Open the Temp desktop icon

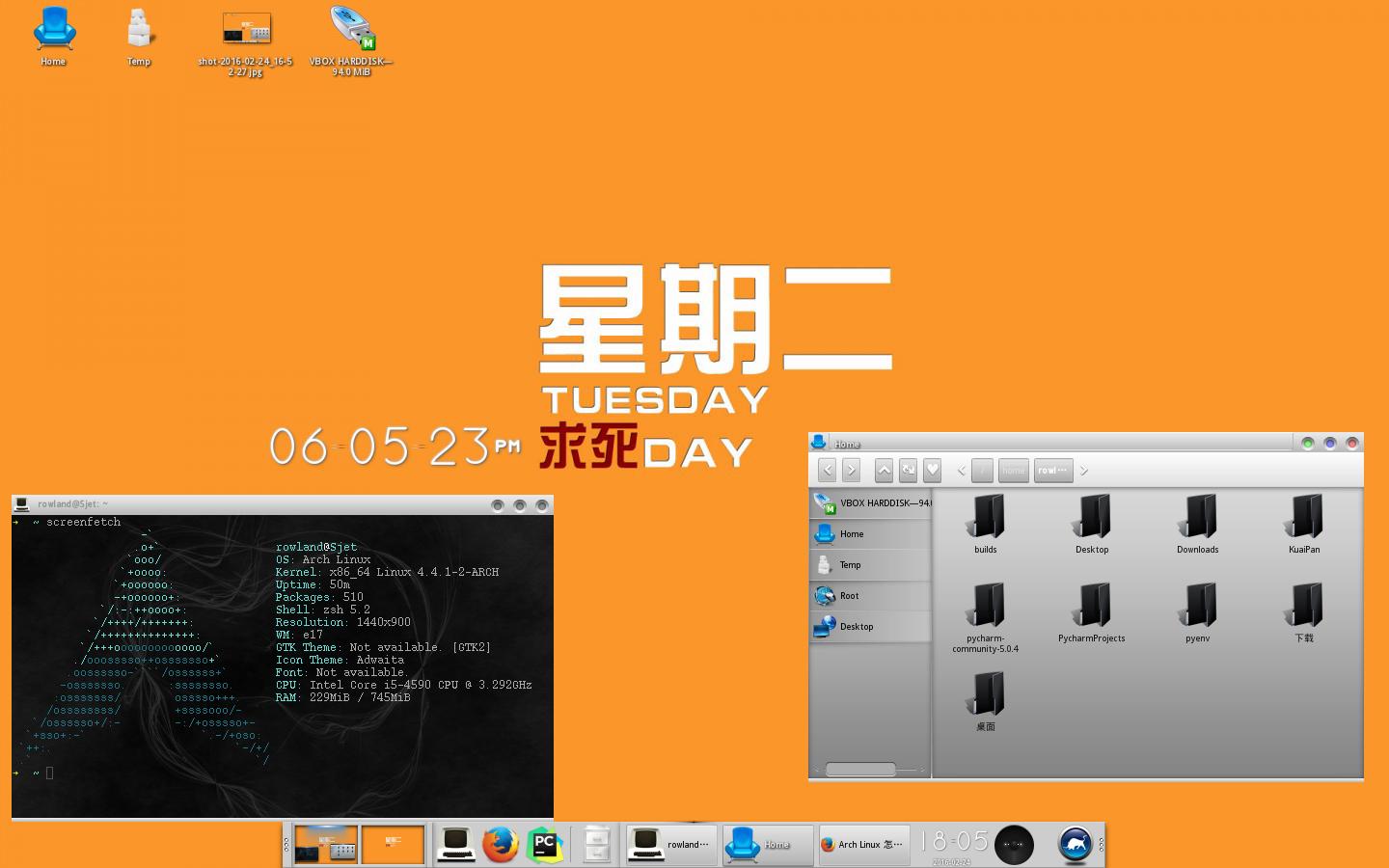coord(139,36)
